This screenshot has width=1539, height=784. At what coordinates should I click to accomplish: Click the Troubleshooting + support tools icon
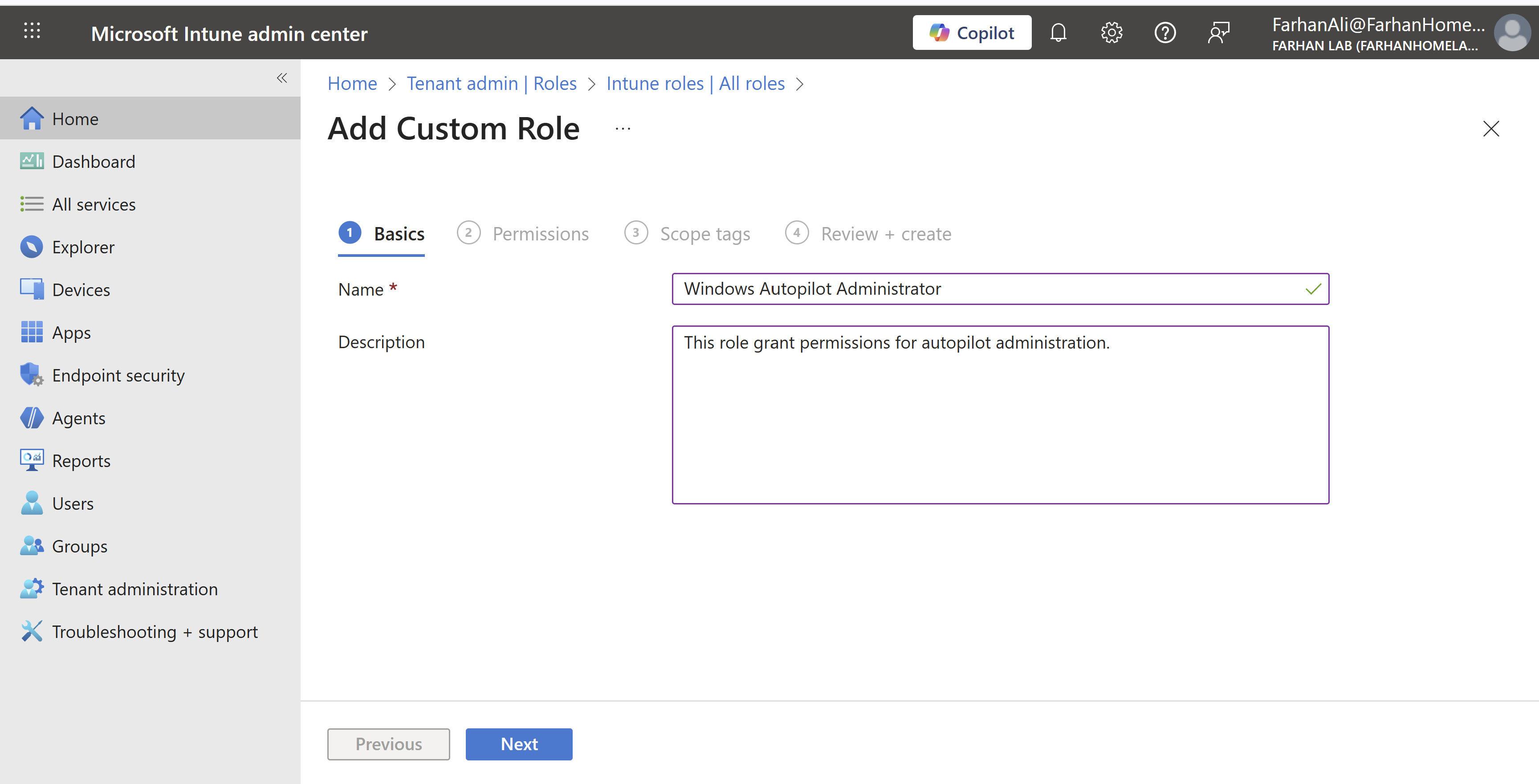pyautogui.click(x=31, y=631)
